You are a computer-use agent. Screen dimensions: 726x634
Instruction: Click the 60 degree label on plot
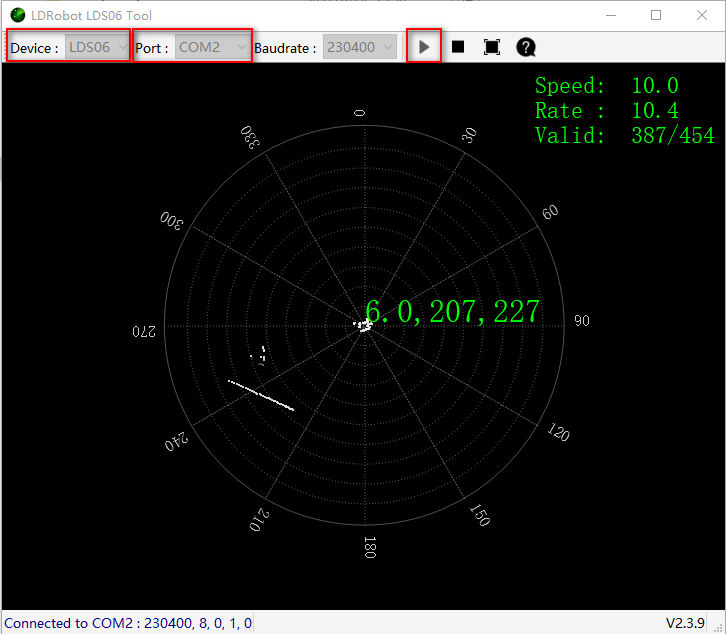coord(550,212)
